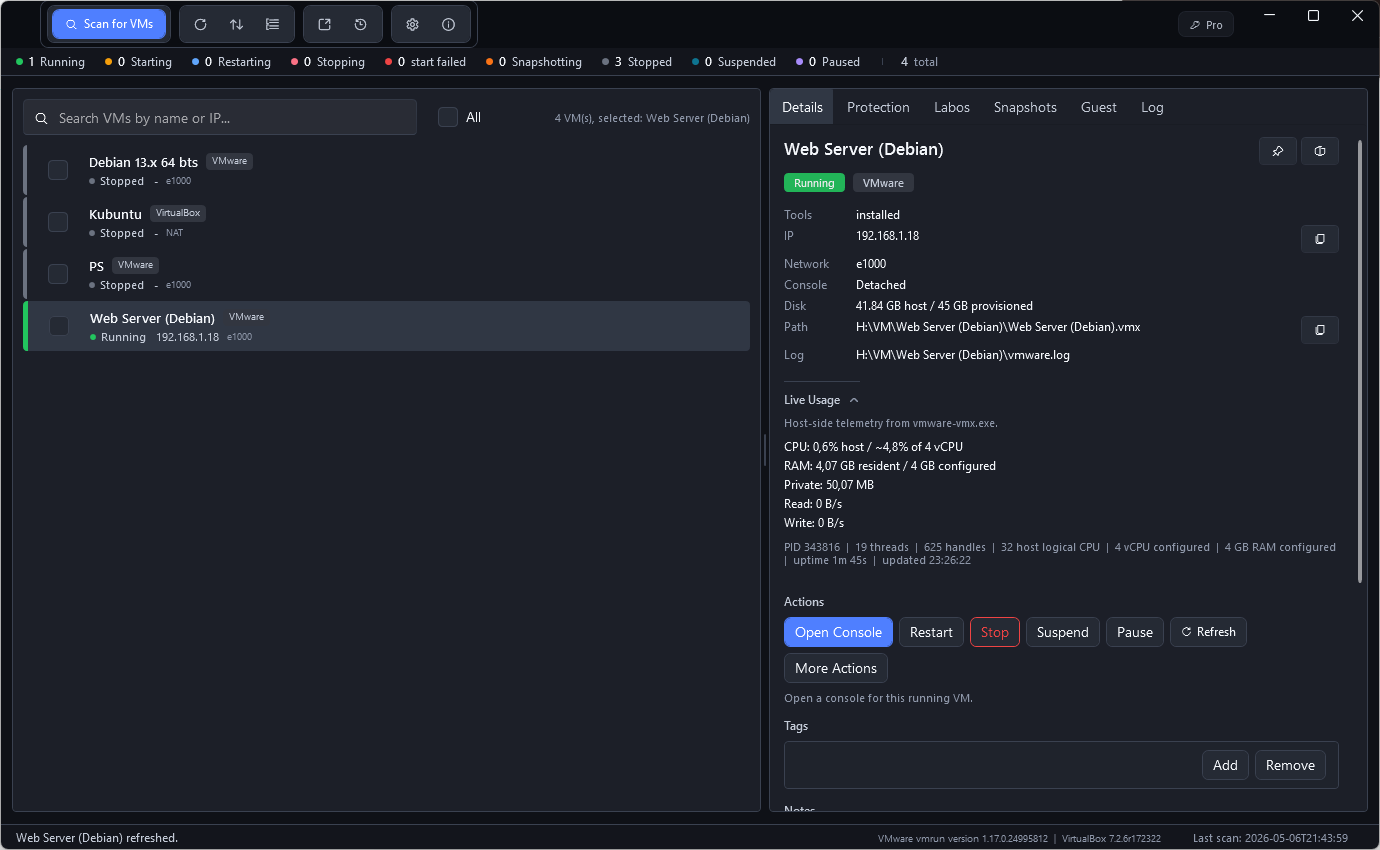Screen dimensions: 1380x850
Task: Click the Scan for VMs button
Action: 109,24
